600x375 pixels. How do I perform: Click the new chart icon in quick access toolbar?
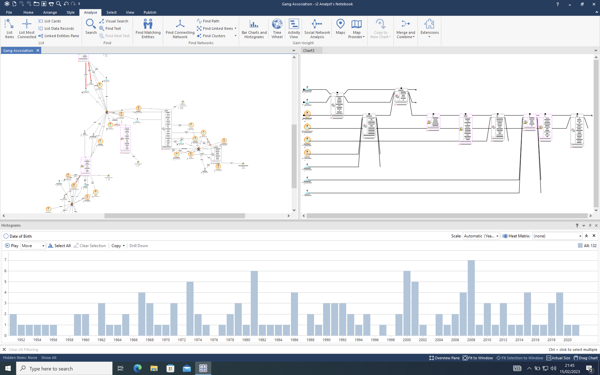pyautogui.click(x=14, y=4)
